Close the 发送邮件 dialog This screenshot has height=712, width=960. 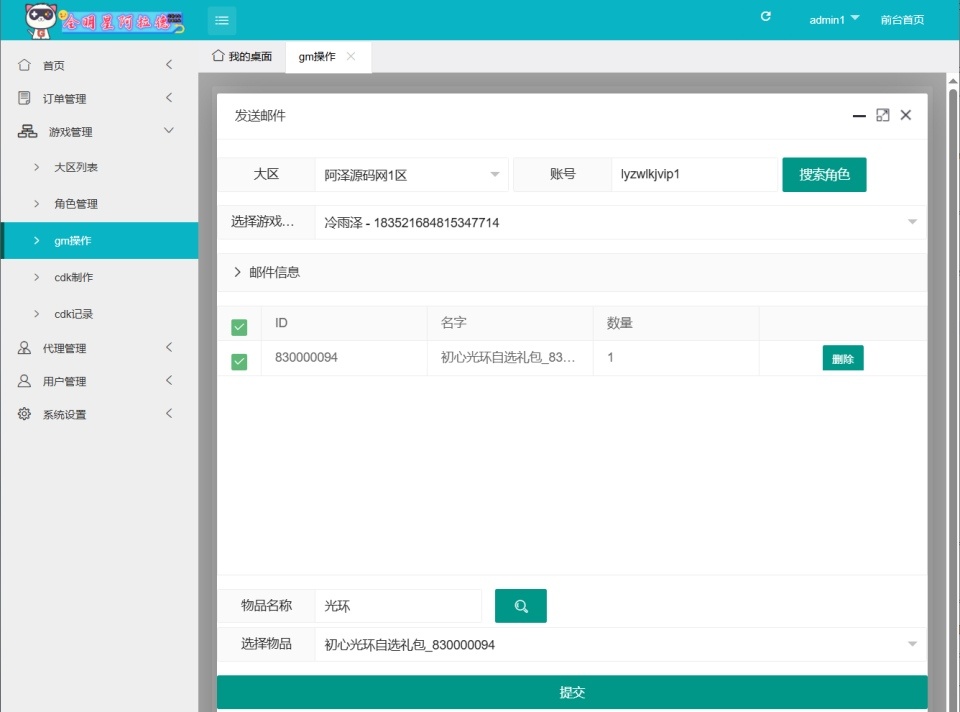906,115
